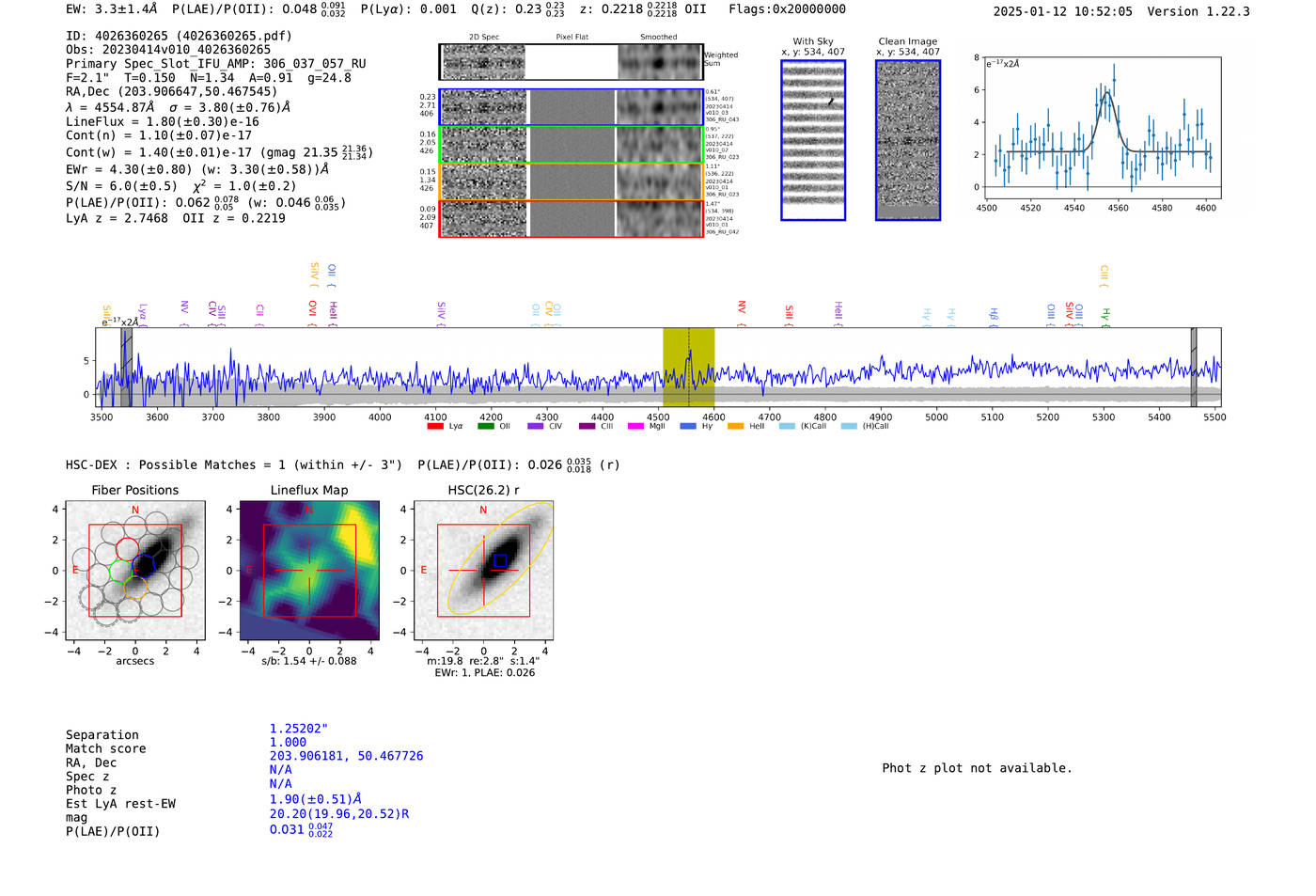Click the green OII legend swatch
This screenshot has width=1316, height=896.
486,426
